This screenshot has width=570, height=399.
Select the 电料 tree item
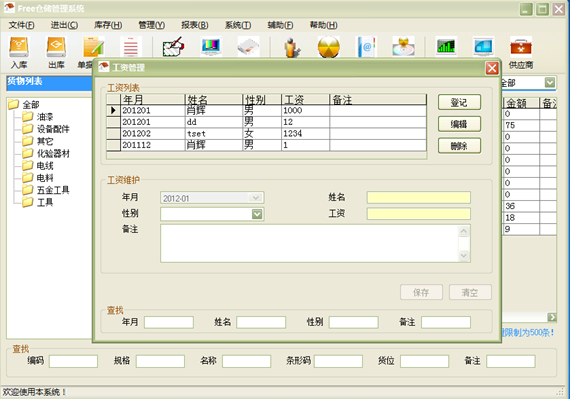click(x=45, y=178)
